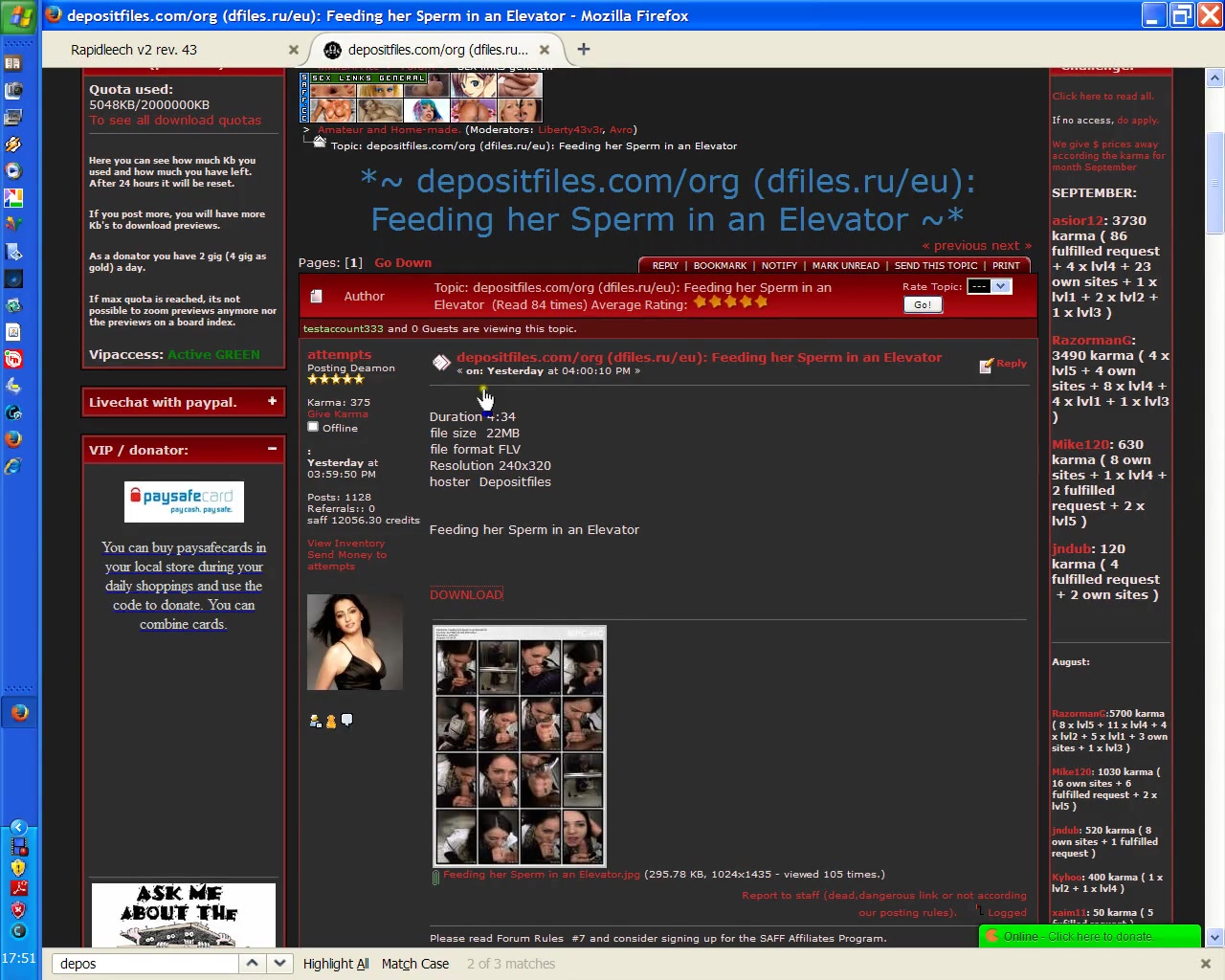
Task: Click the average rating stars
Action: pyautogui.click(x=730, y=302)
